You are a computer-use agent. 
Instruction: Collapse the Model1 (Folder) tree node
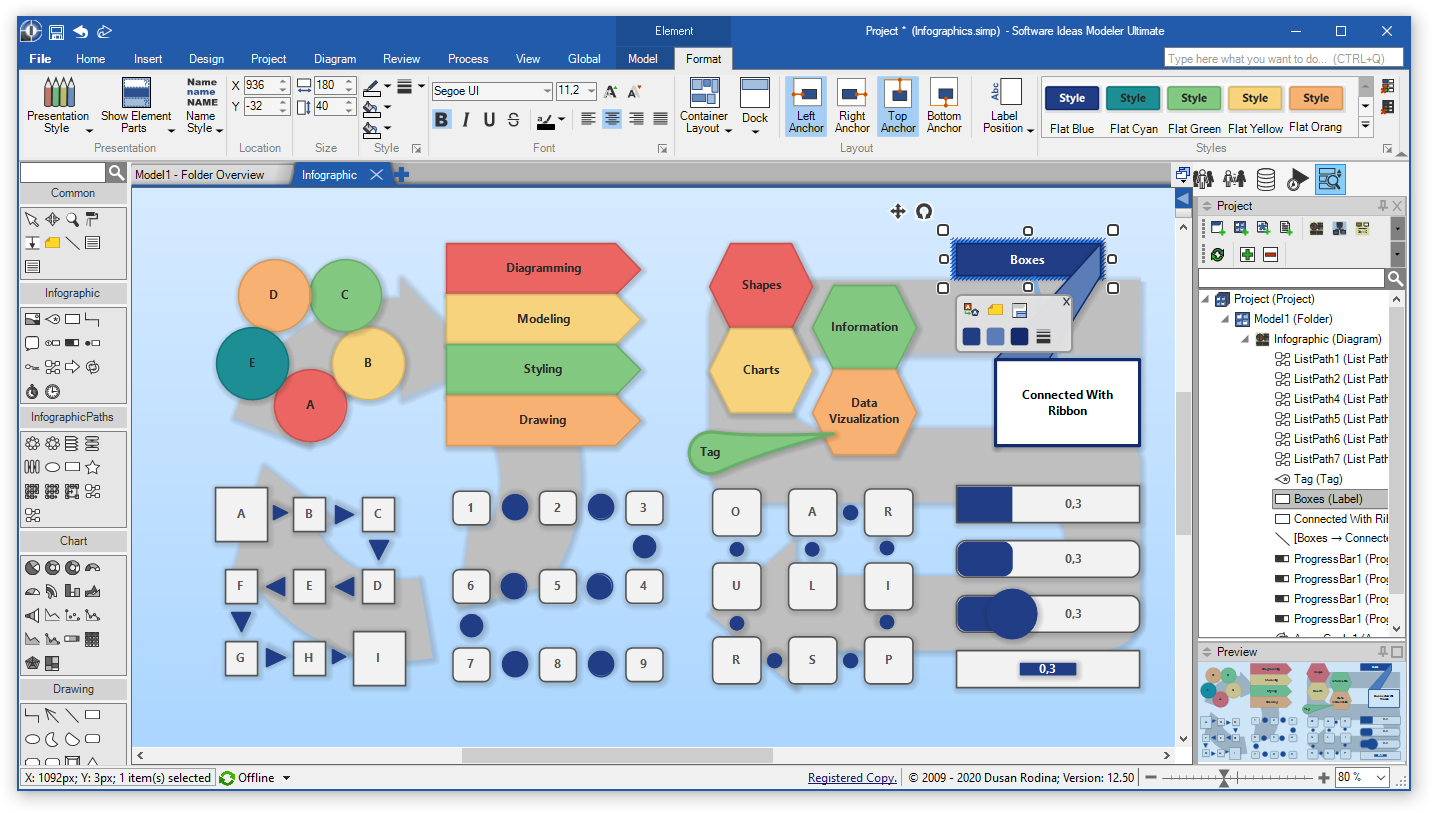[x=1224, y=319]
